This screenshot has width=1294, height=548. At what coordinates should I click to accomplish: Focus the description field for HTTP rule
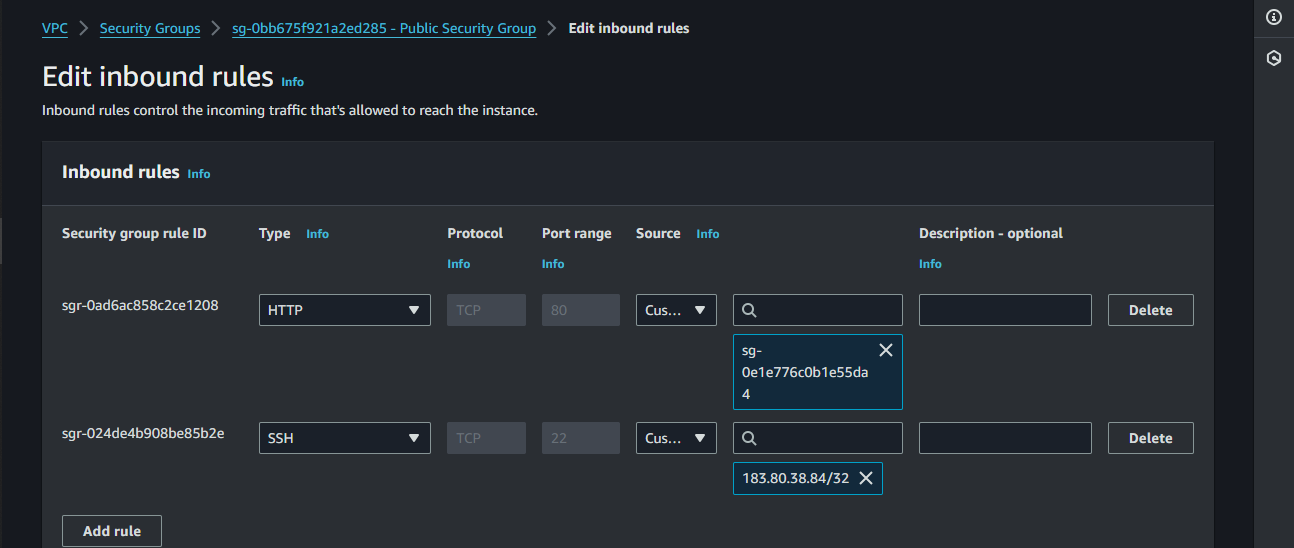coord(1005,310)
